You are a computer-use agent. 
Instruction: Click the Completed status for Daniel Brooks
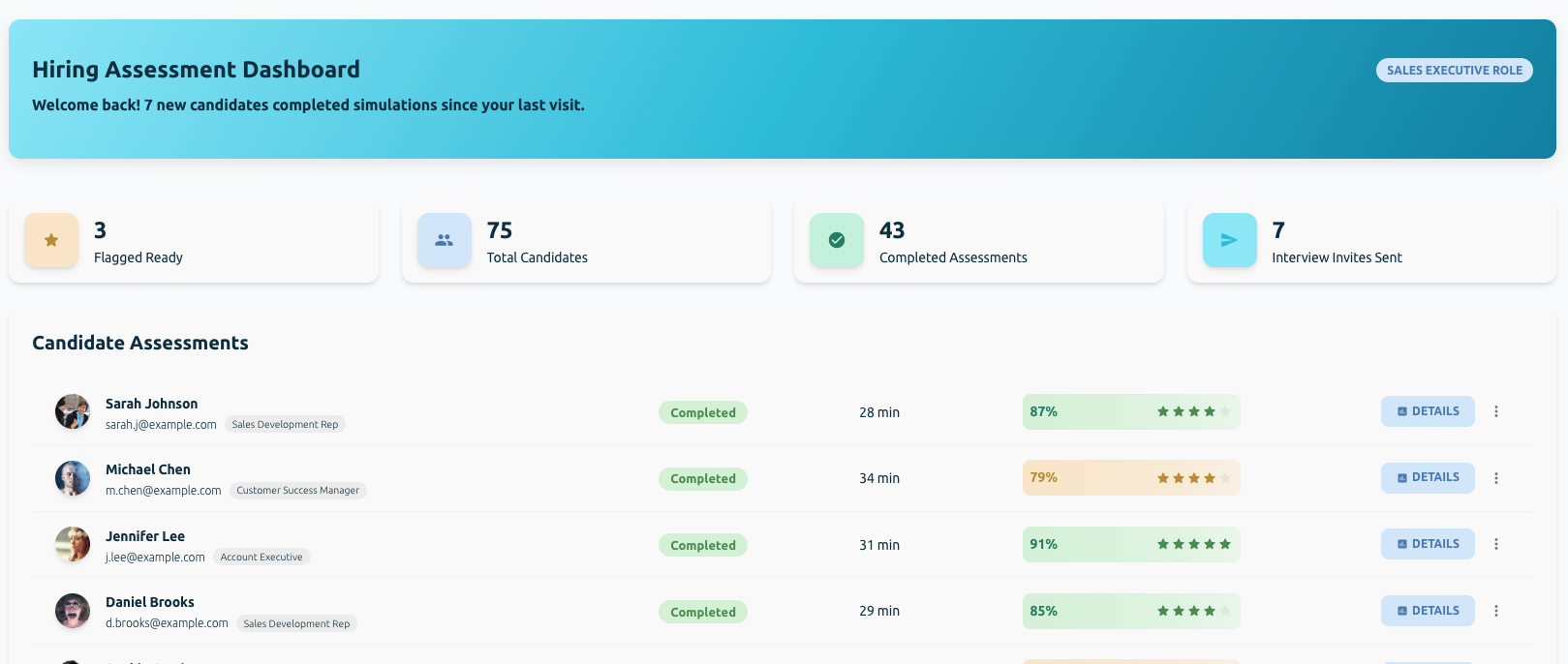coord(703,612)
